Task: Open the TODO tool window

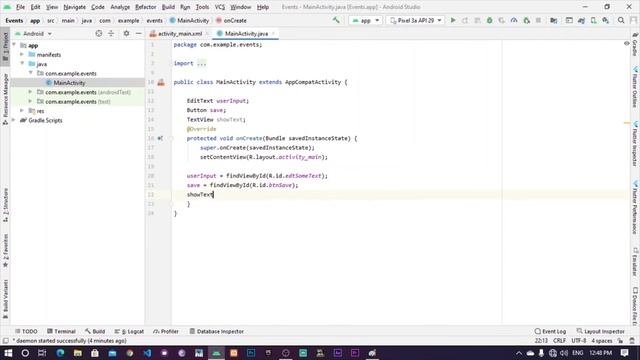Action: (26, 331)
